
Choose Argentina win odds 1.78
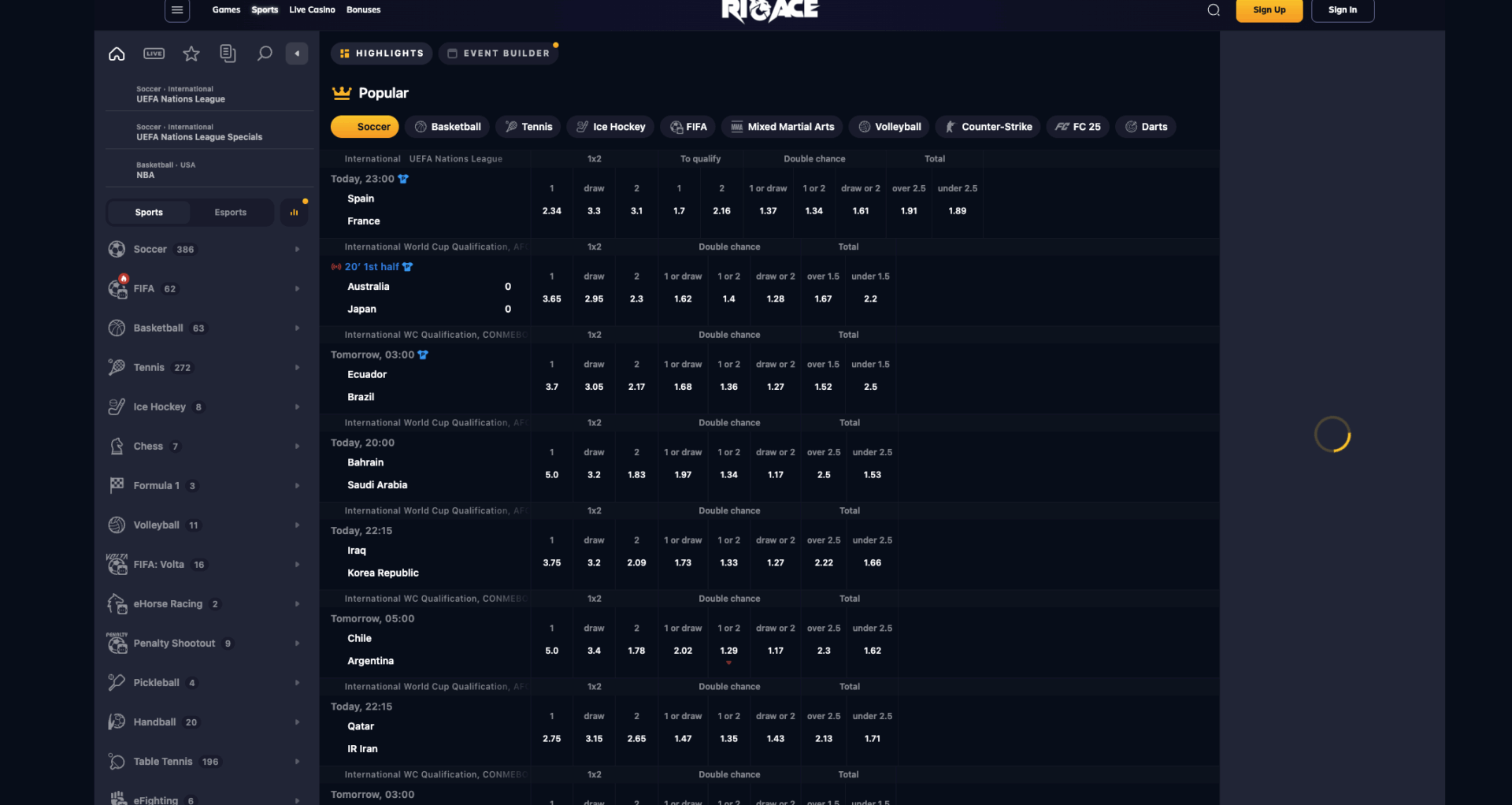(x=636, y=651)
